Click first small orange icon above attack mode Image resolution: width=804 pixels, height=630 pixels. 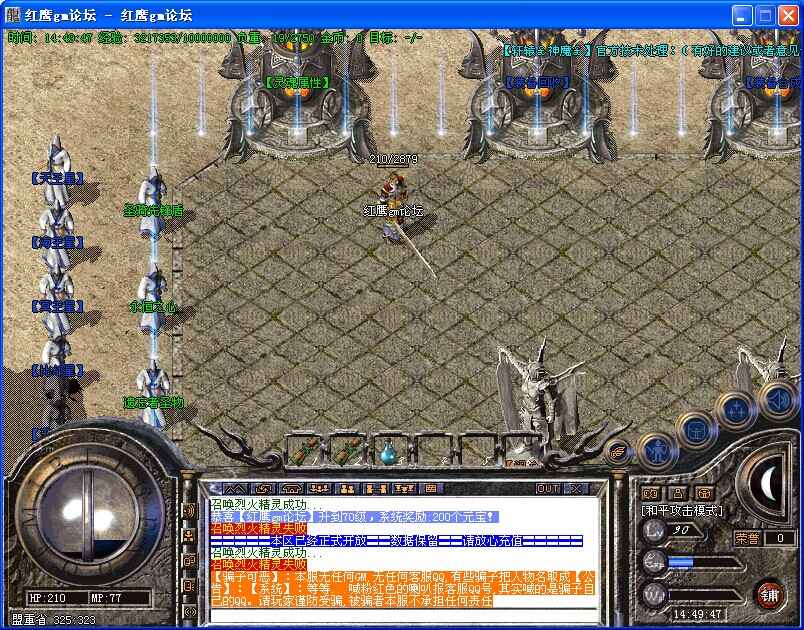point(650,493)
